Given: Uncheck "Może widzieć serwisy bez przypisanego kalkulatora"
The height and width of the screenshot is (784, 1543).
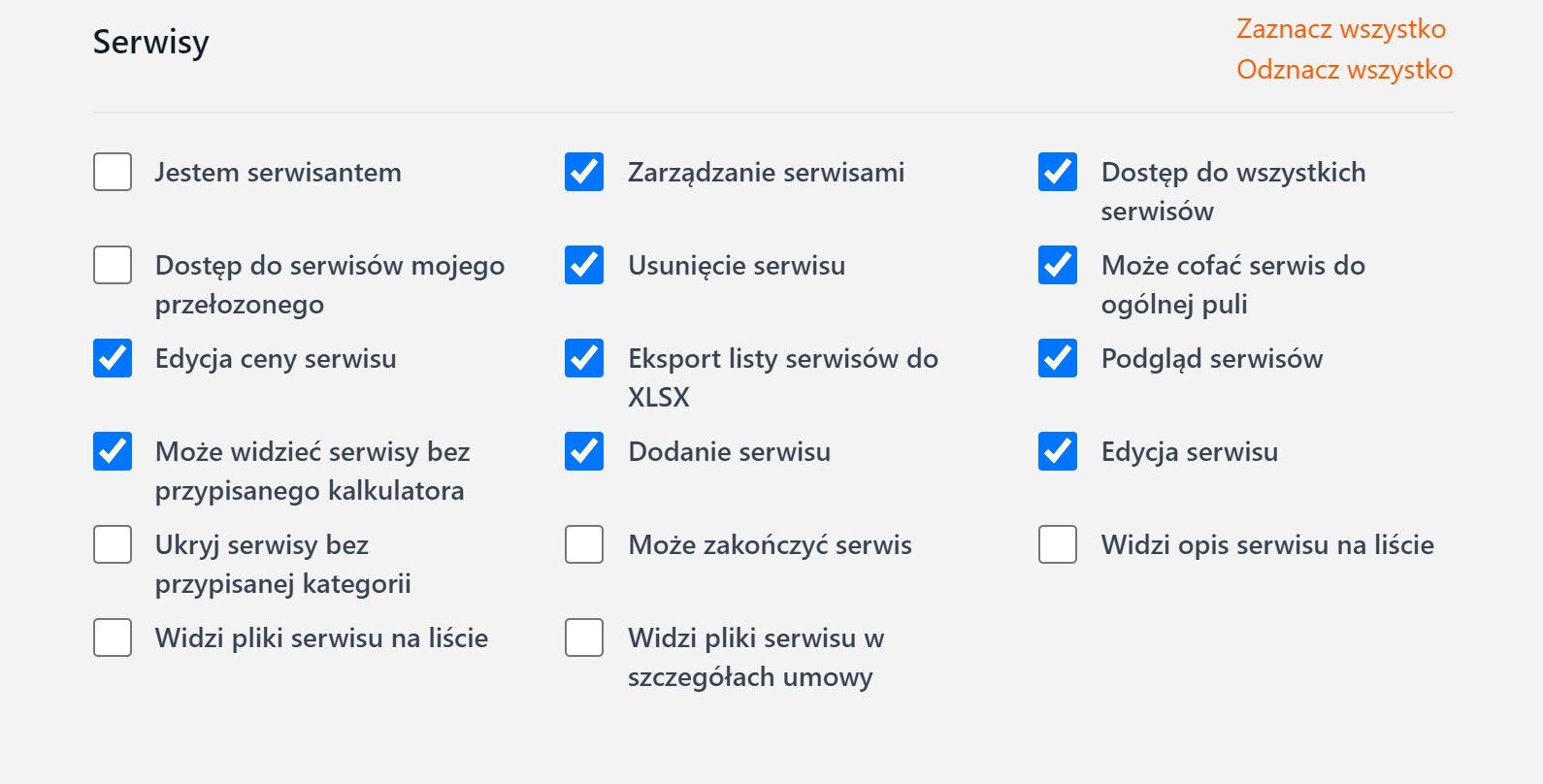Looking at the screenshot, I should click(x=113, y=451).
